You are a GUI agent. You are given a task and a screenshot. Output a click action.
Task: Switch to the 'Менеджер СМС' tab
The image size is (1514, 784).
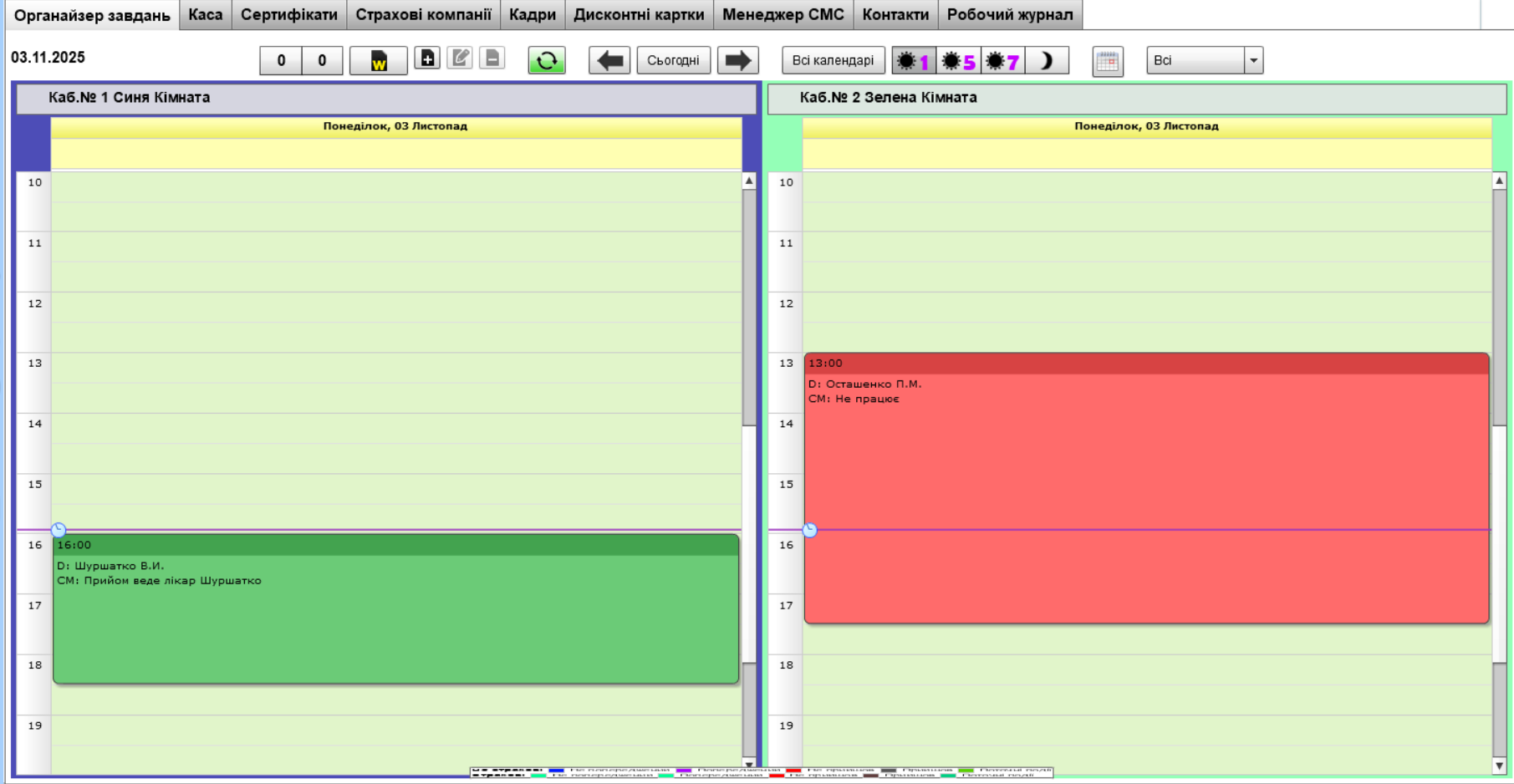(783, 15)
